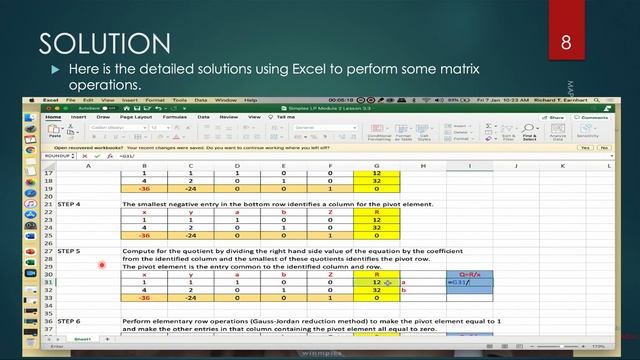Viewport: 640px width, 360px height.
Task: Add a new sheet with plus button
Action: pyautogui.click(x=107, y=339)
